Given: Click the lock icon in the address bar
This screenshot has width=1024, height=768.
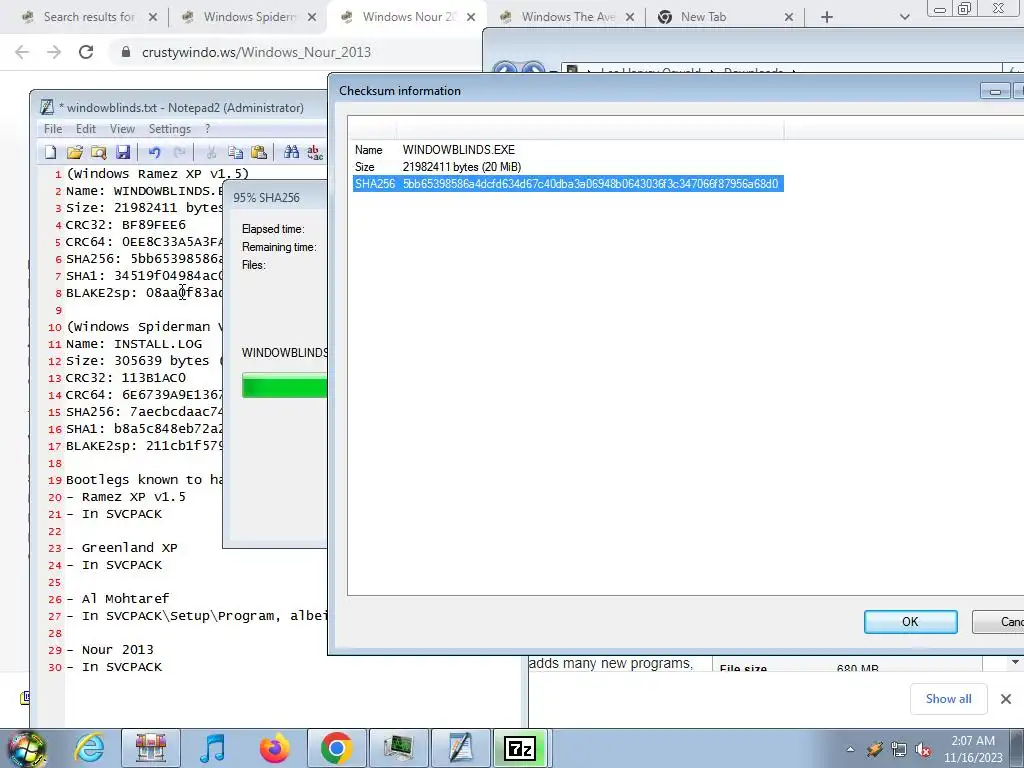Looking at the screenshot, I should (x=126, y=52).
